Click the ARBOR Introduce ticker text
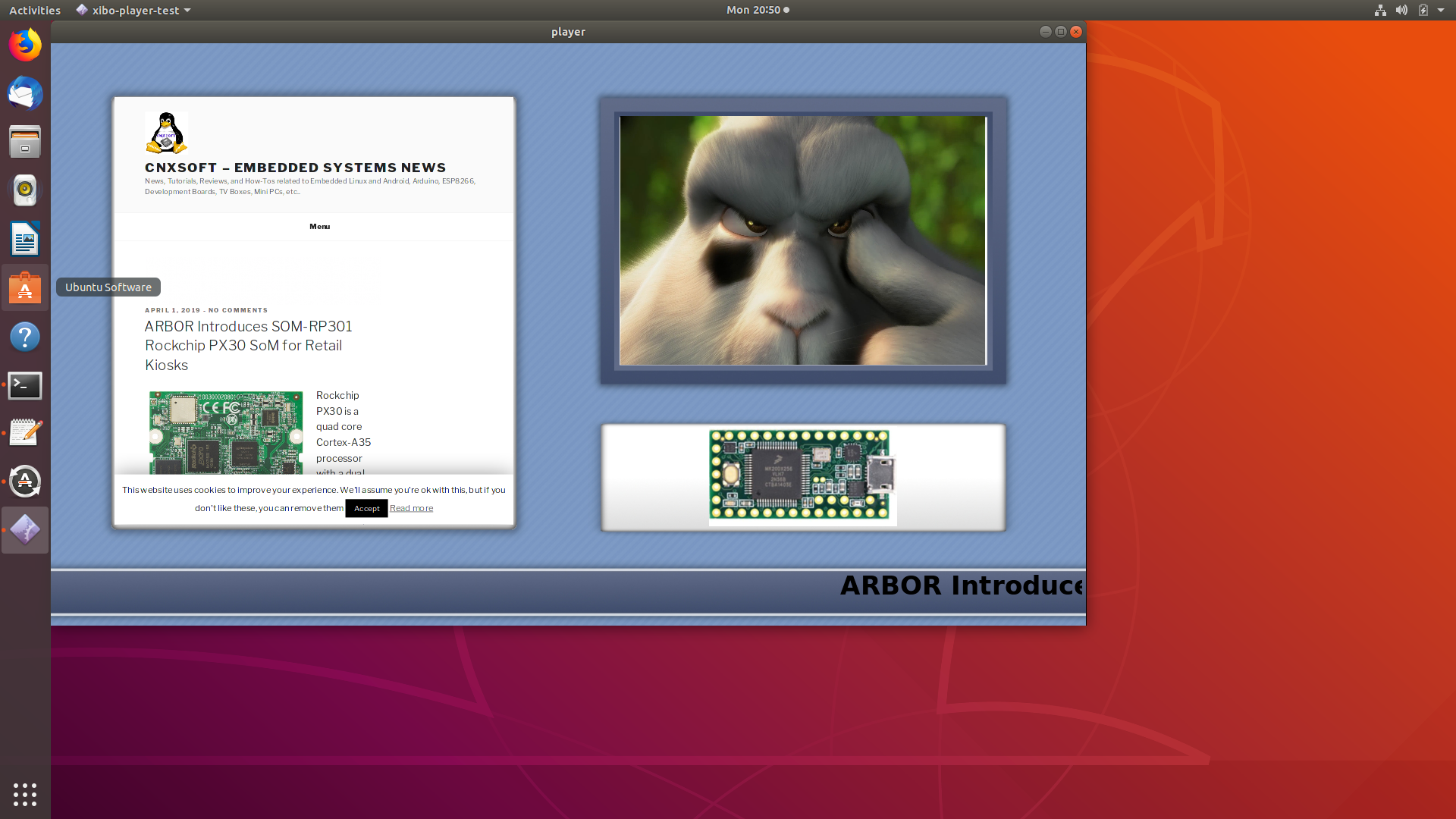This screenshot has height=819, width=1456. point(962,585)
